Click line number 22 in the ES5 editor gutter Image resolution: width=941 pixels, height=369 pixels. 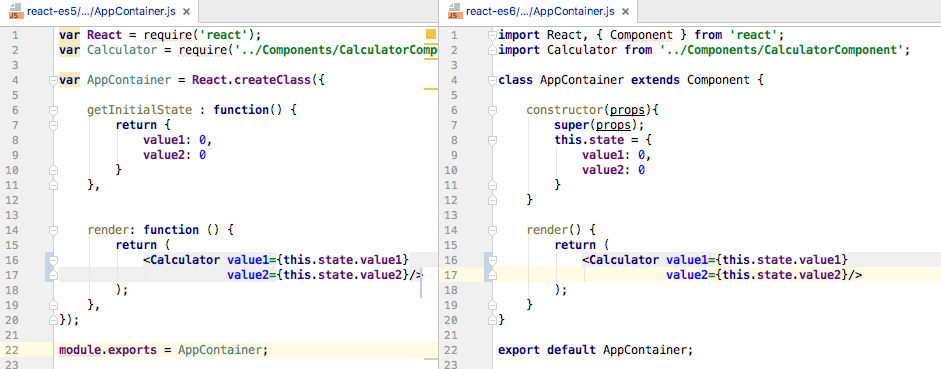pos(12,350)
